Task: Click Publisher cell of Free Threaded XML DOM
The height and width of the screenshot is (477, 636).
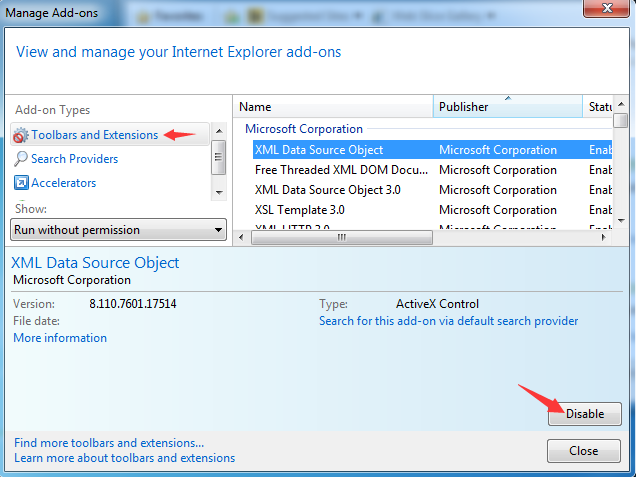Action: point(498,170)
